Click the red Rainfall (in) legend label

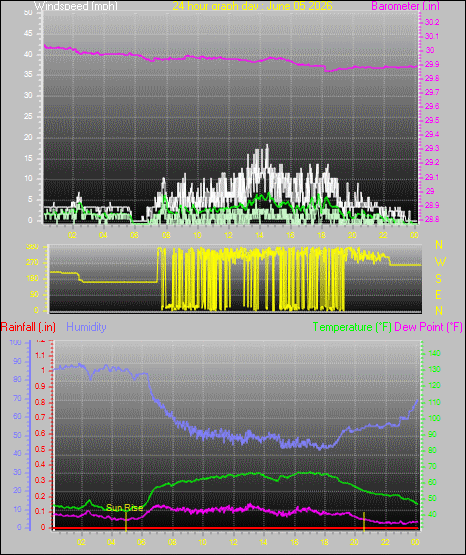[x=28, y=327]
